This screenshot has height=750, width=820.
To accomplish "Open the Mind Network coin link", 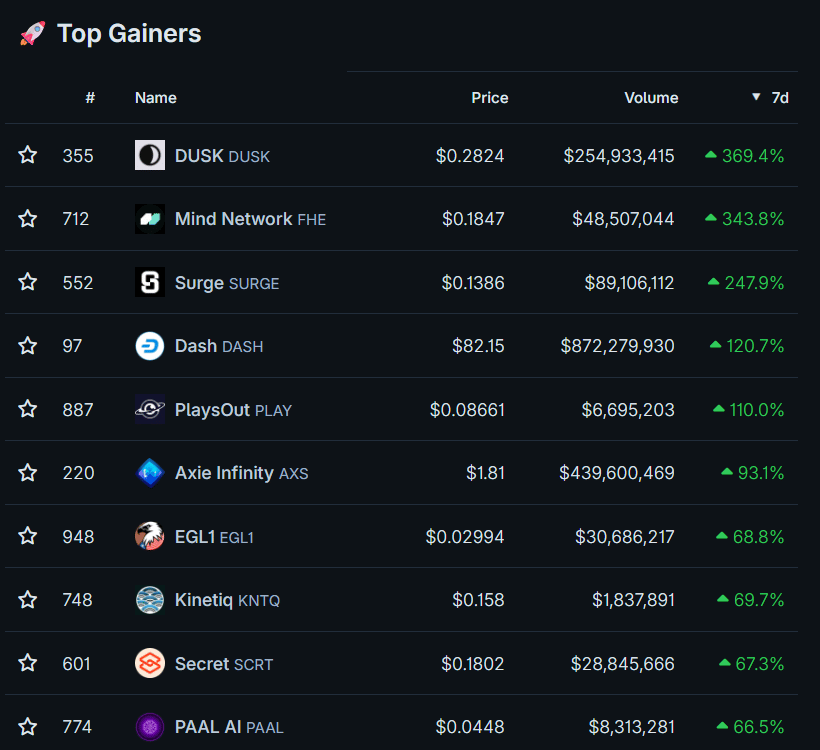I will pyautogui.click(x=250, y=219).
